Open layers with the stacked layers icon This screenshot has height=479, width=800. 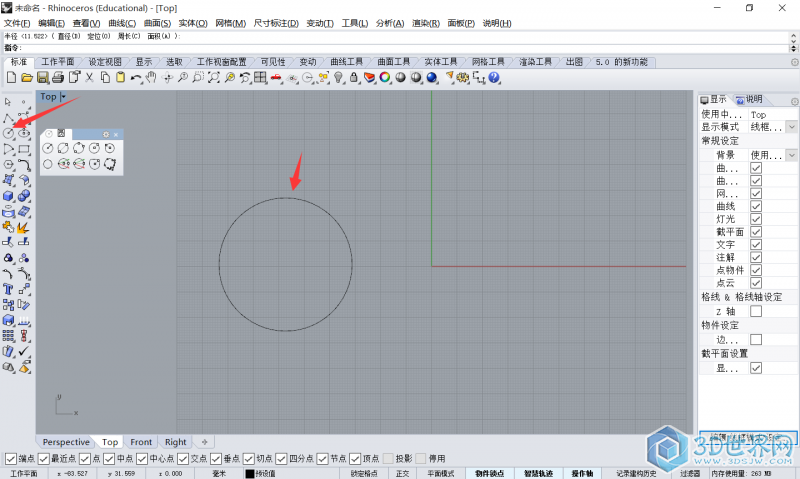tap(369, 78)
